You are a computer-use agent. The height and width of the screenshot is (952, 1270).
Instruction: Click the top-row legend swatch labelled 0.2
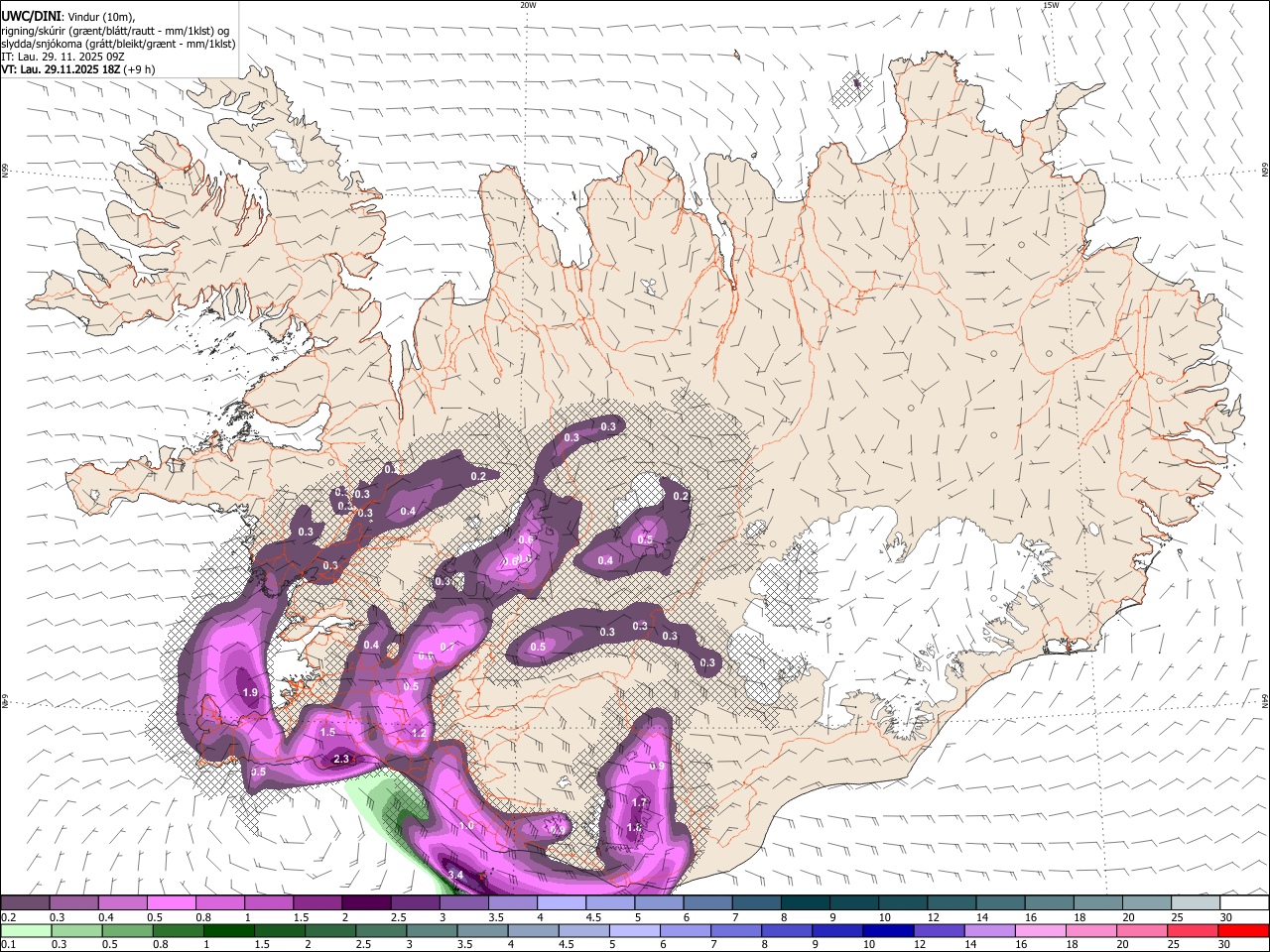(25, 903)
